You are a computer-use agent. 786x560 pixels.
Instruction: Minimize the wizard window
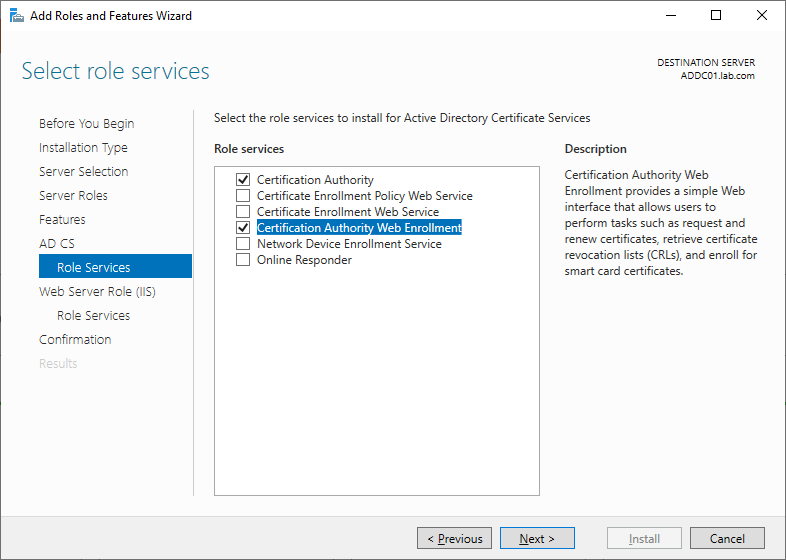pyautogui.click(x=671, y=16)
